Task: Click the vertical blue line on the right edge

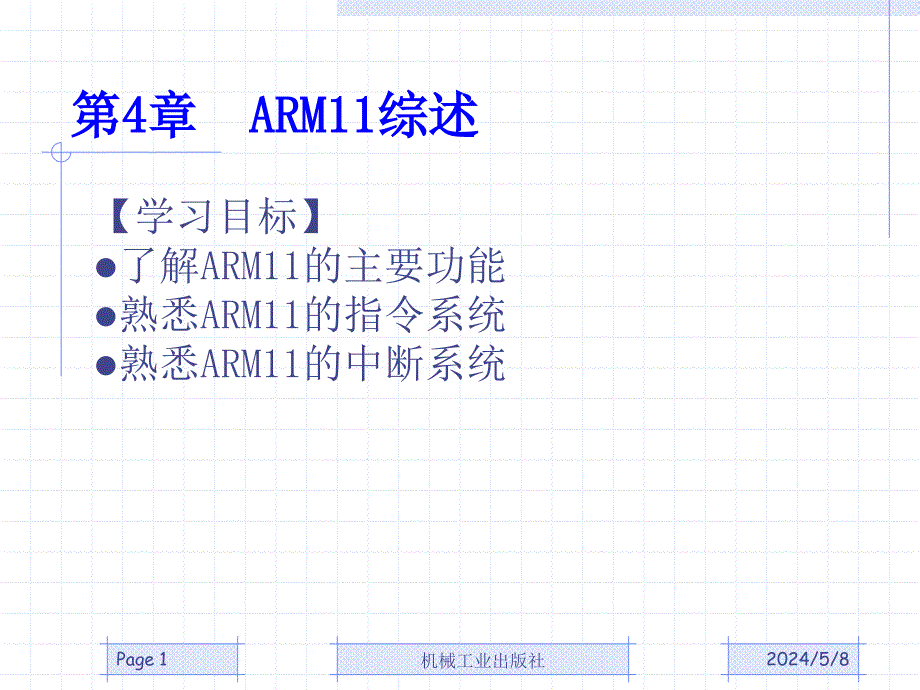Action: 889,120
